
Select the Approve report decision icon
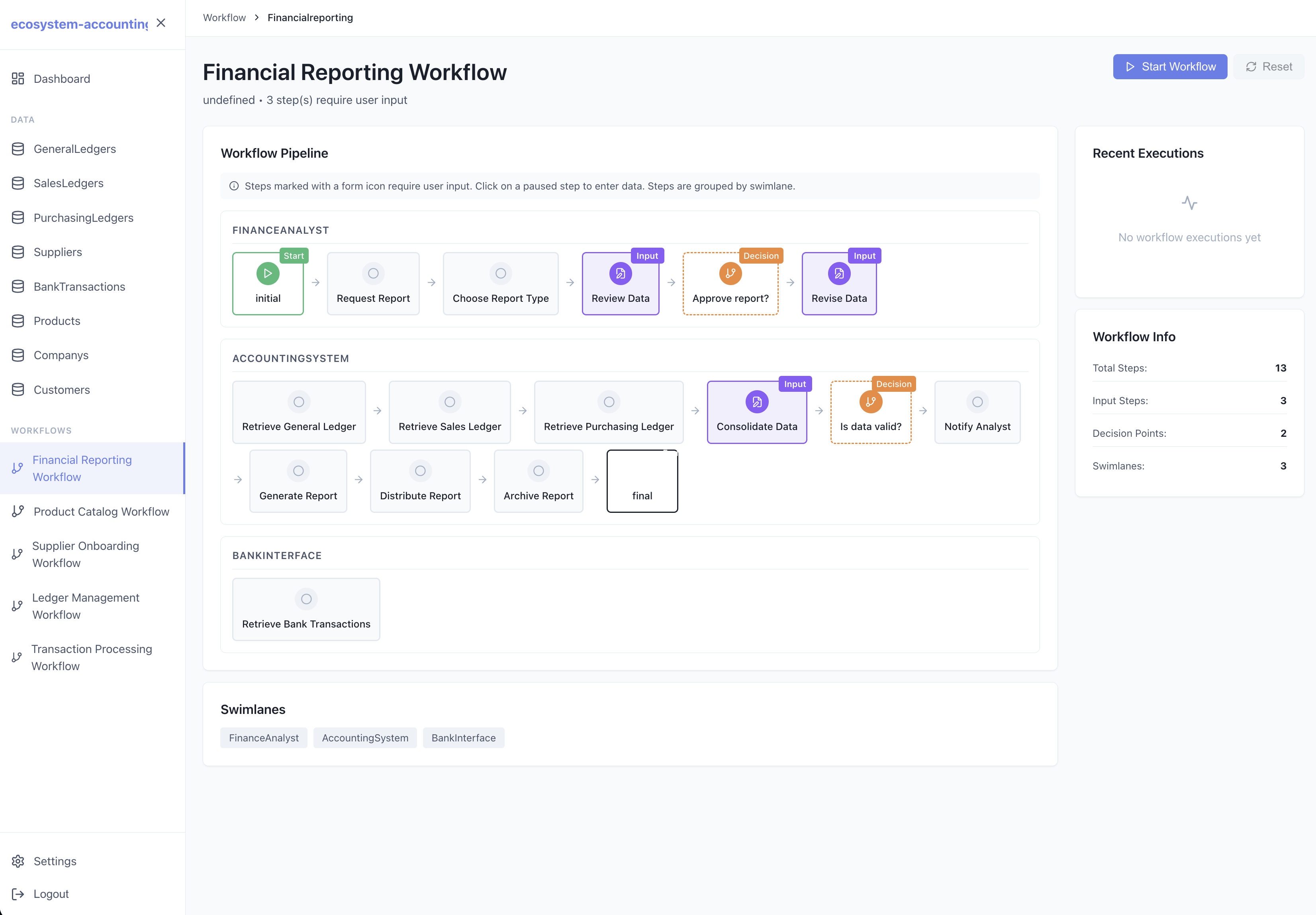(730, 273)
